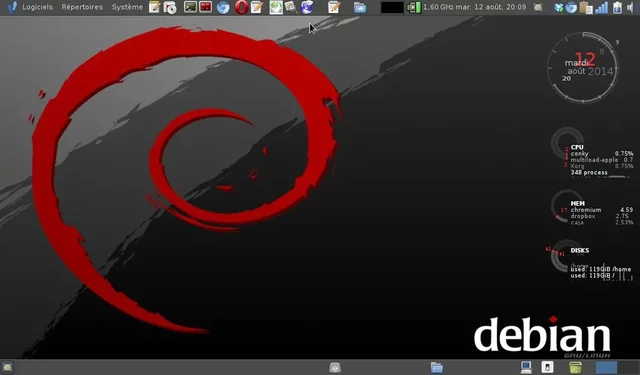Open the file manager folder in top panel
Image resolution: width=640 pixels, height=375 pixels.
tap(360, 7)
